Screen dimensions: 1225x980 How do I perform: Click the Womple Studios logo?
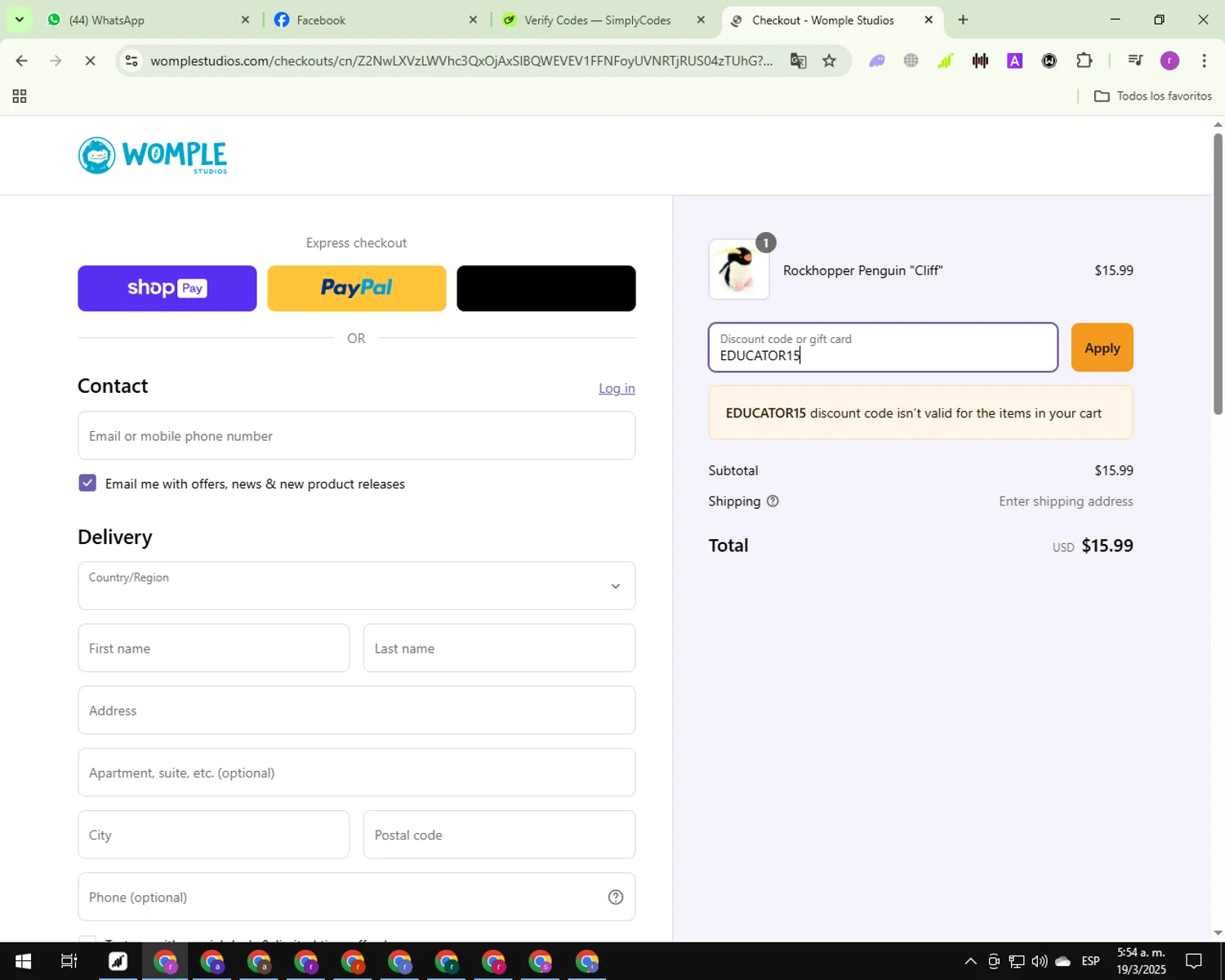[x=153, y=155]
